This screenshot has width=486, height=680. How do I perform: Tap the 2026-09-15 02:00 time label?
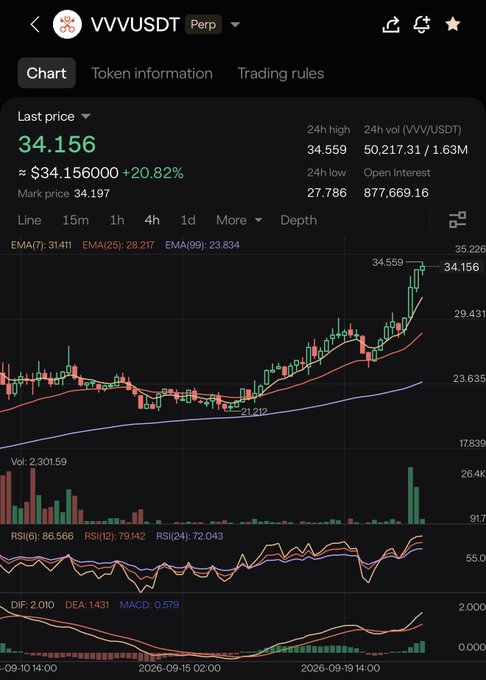179,668
